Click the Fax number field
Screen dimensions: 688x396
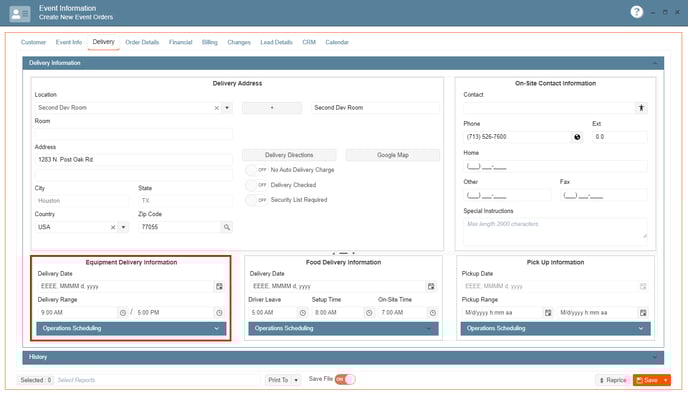click(603, 195)
